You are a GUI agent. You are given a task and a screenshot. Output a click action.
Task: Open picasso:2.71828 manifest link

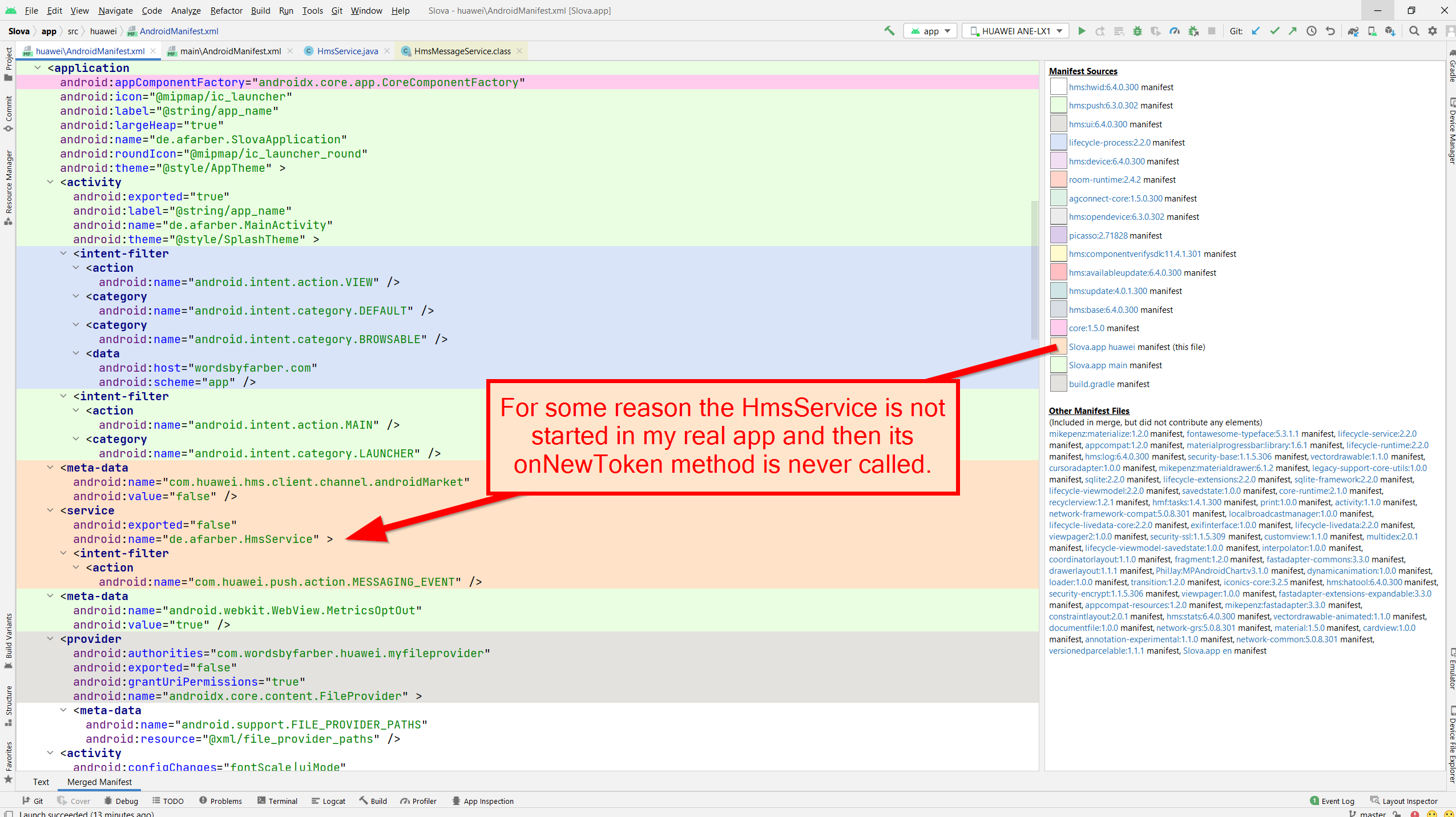click(1098, 236)
